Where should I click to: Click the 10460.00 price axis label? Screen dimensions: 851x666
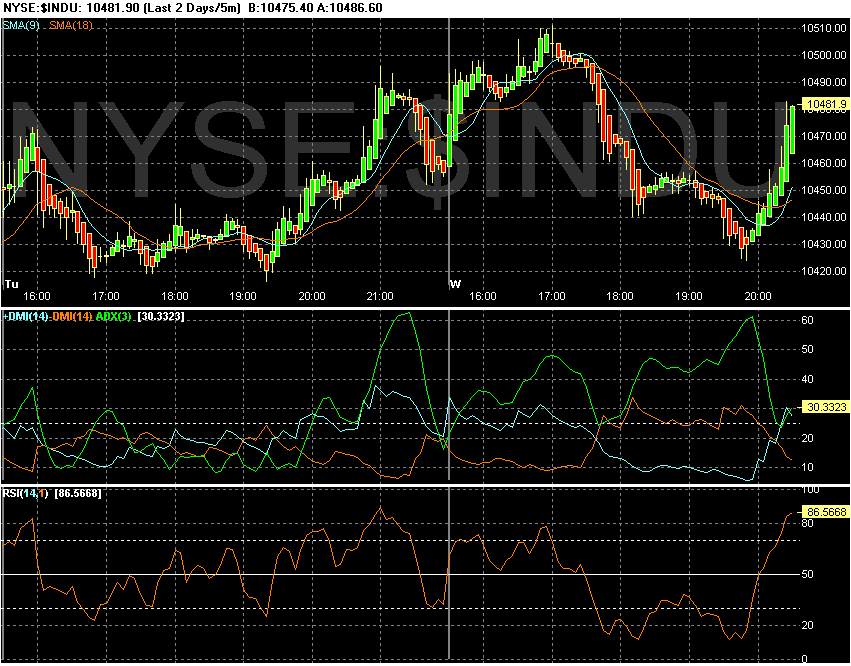[824, 163]
